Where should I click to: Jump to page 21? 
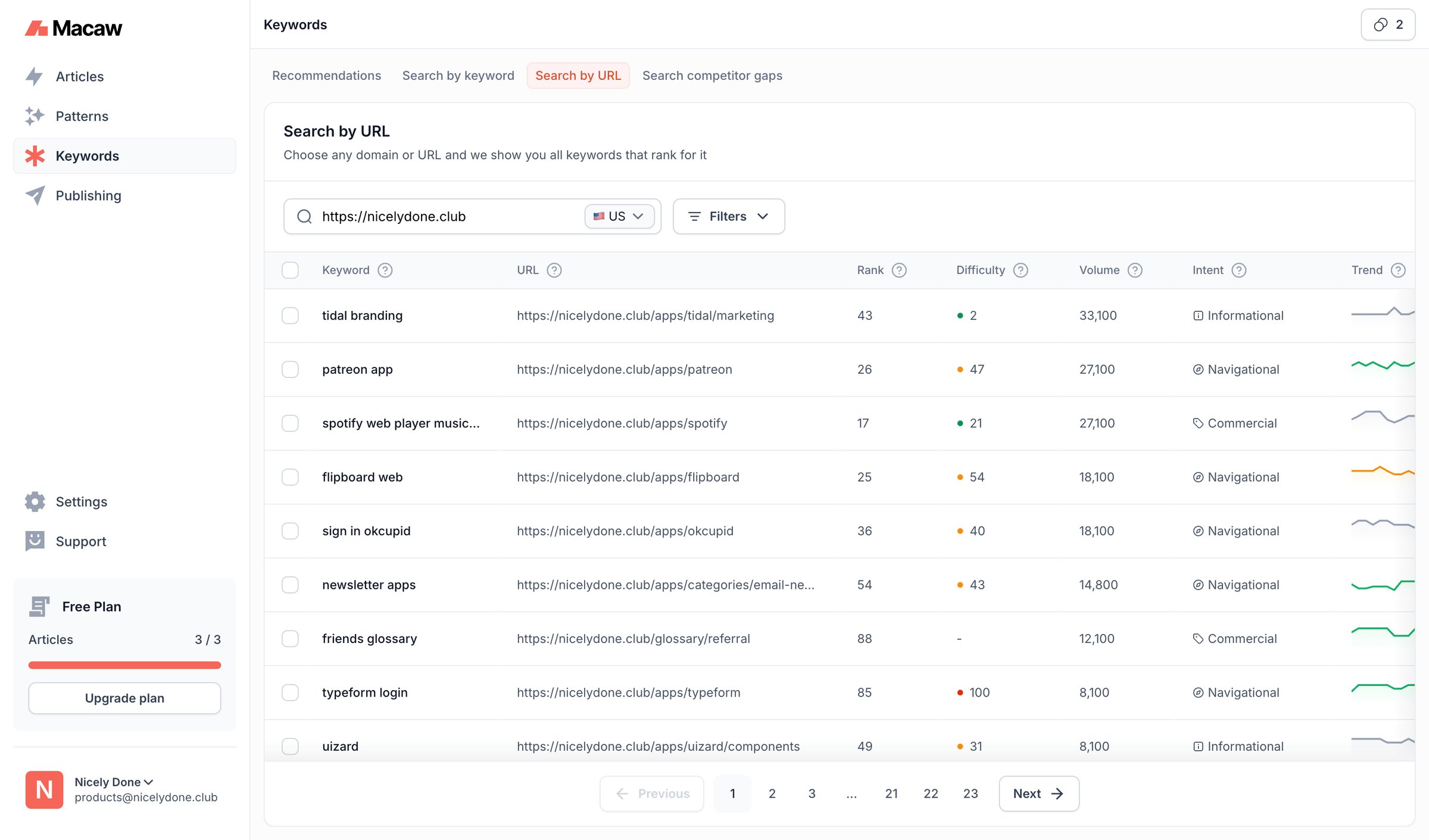(x=891, y=794)
